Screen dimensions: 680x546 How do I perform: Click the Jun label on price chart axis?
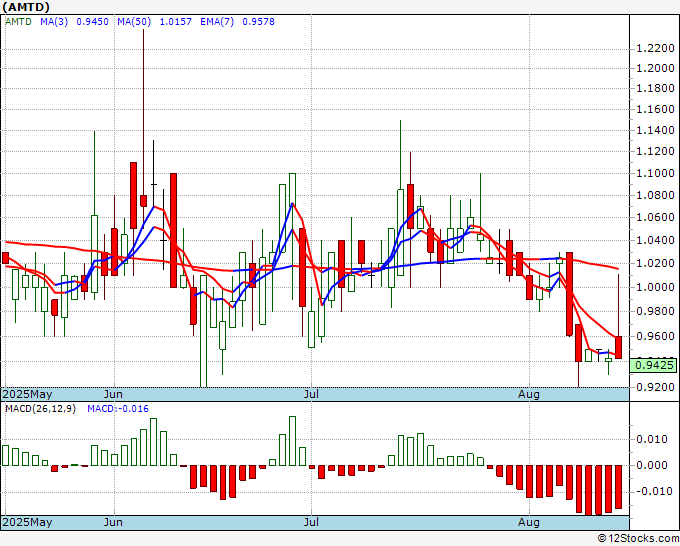click(x=114, y=394)
